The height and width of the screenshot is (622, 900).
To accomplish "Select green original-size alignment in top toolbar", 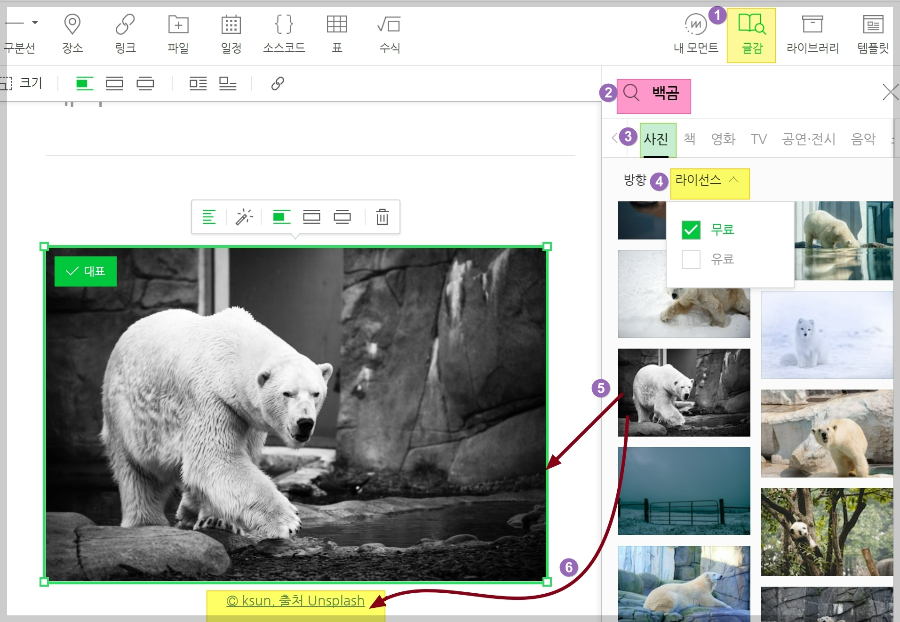I will [x=84, y=84].
